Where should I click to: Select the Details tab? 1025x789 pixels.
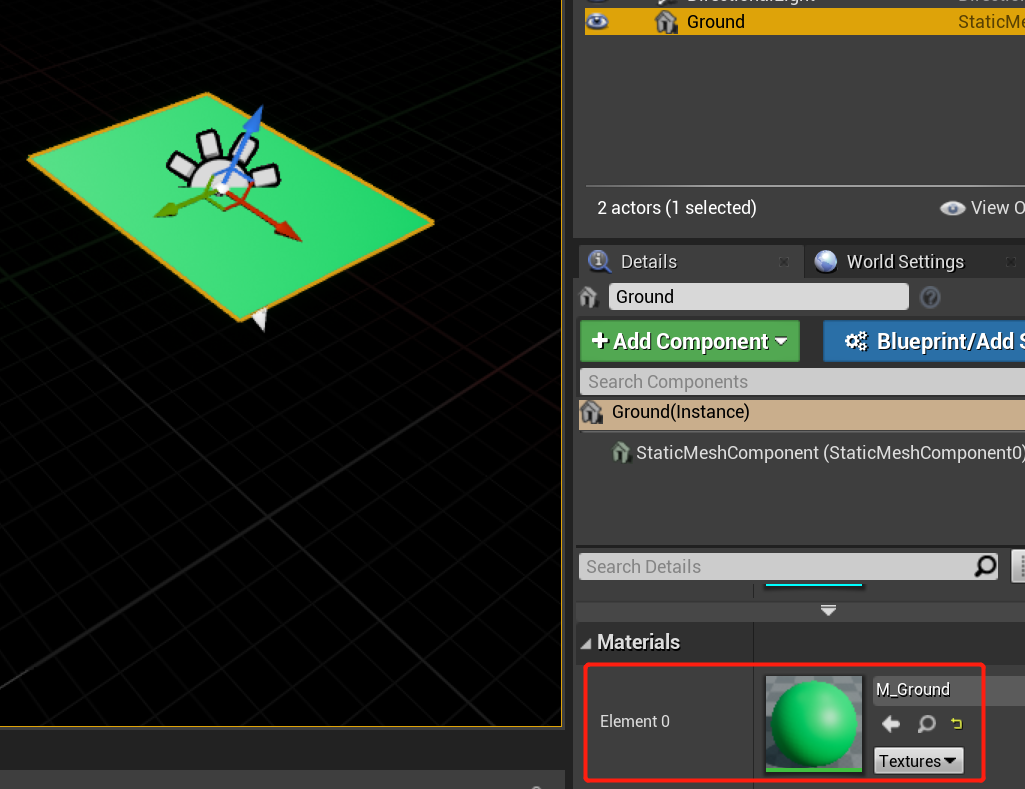648,262
